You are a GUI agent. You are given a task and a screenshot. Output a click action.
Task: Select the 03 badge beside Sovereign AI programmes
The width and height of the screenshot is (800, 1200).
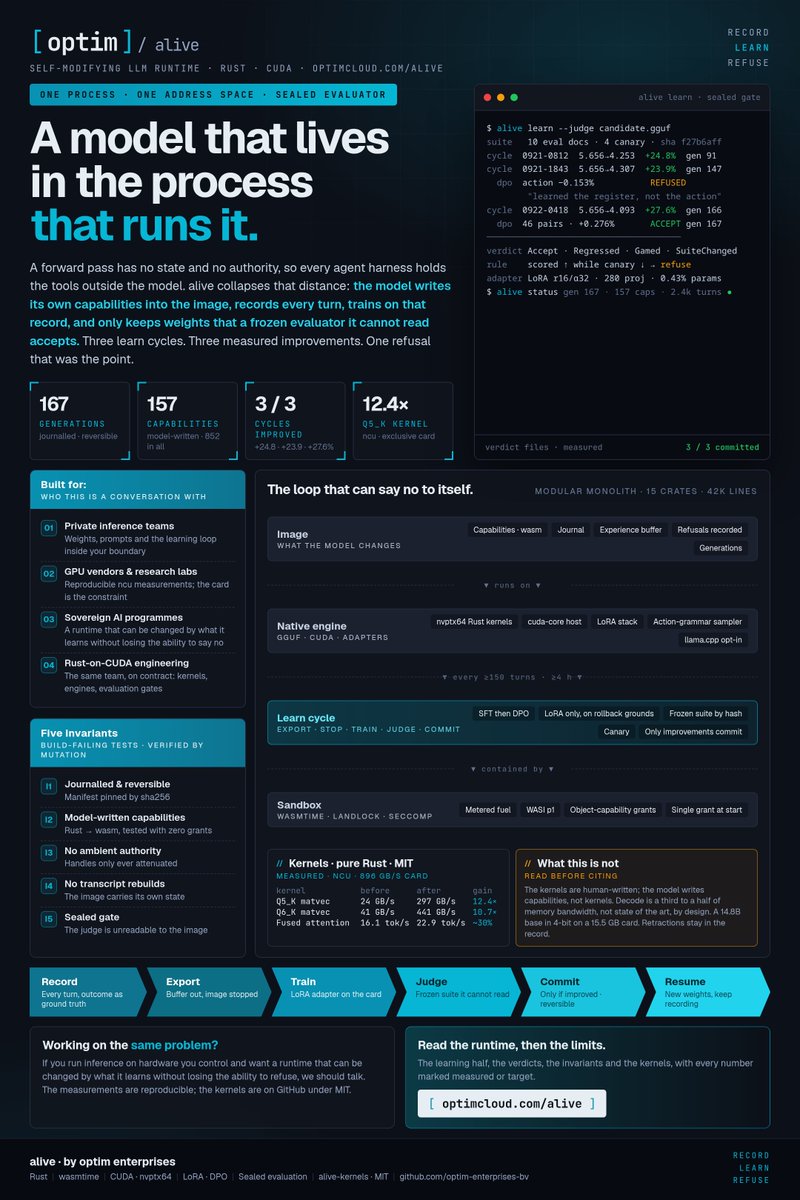tap(48, 619)
